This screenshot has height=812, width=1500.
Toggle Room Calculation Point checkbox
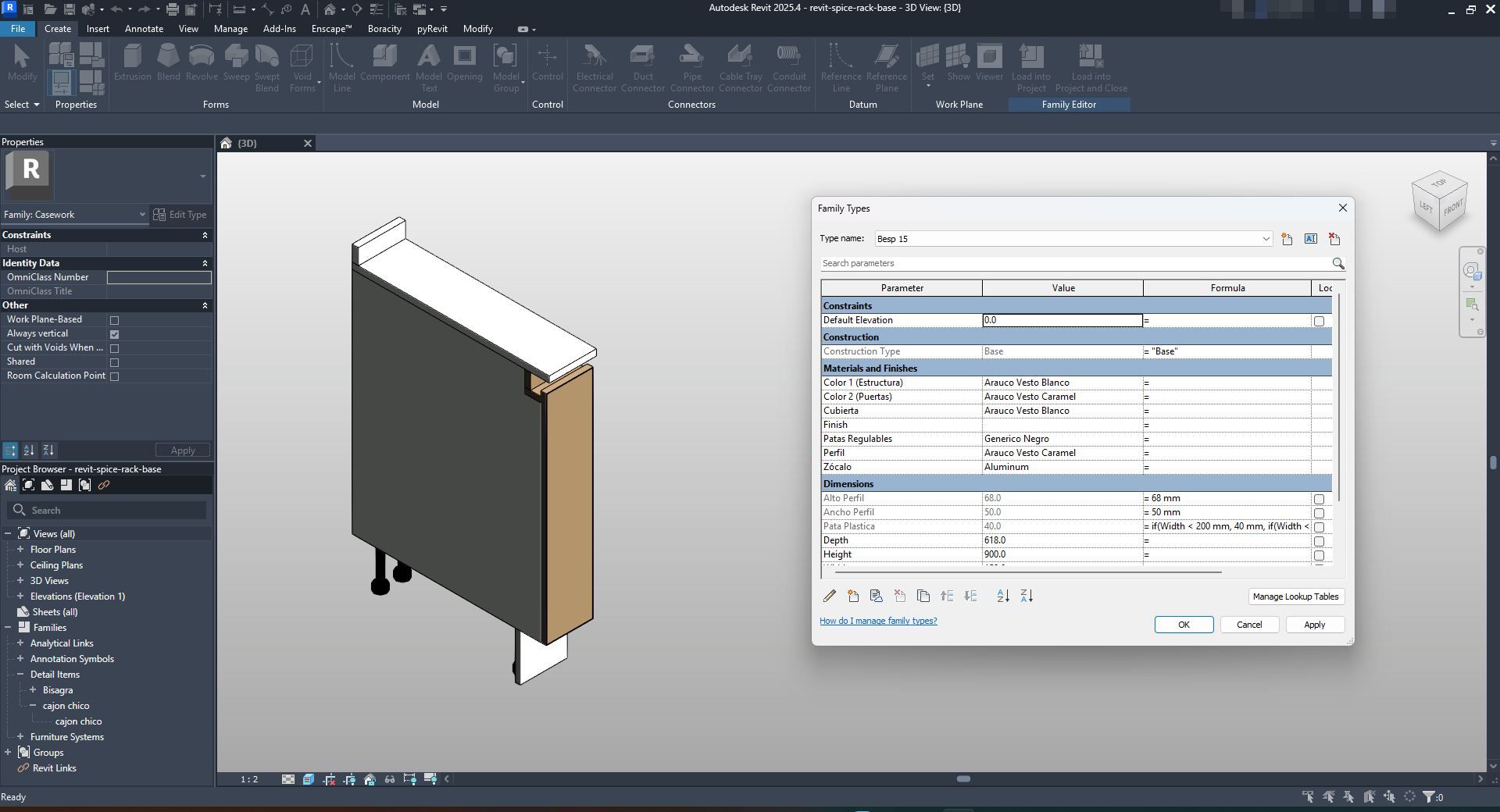click(114, 376)
